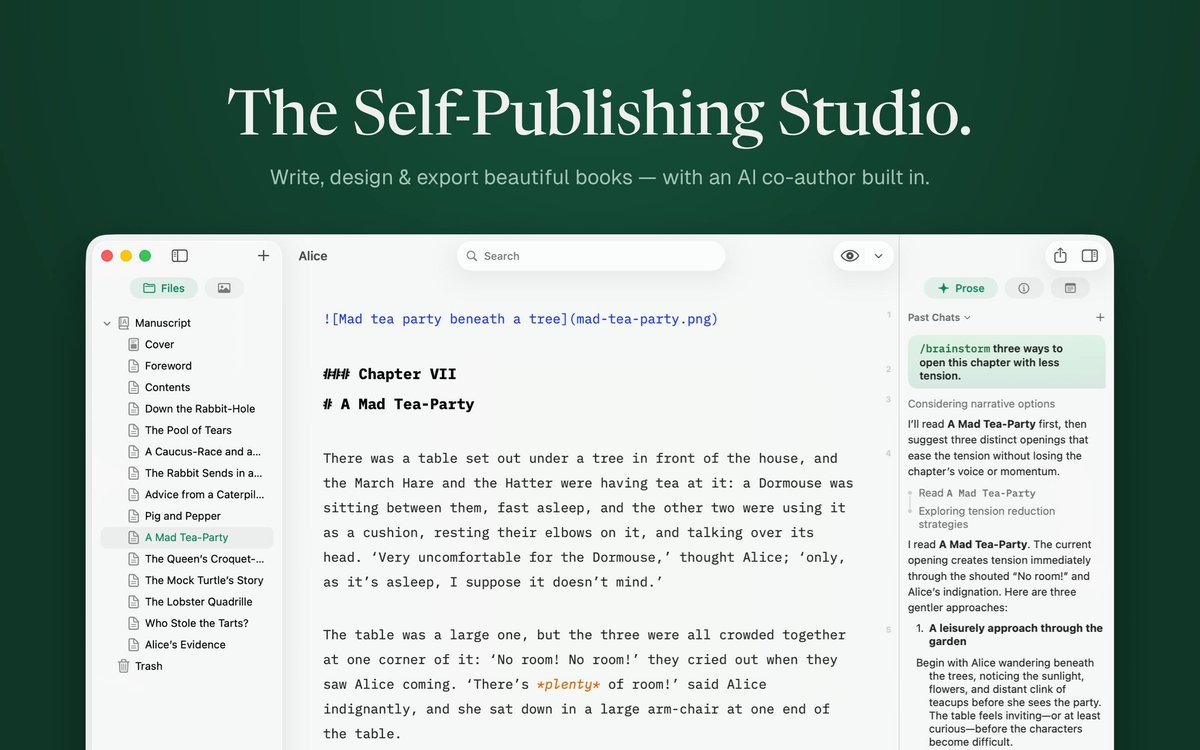Toggle the left sidebar panel icon
Screen dimensions: 1200x750
180,256
